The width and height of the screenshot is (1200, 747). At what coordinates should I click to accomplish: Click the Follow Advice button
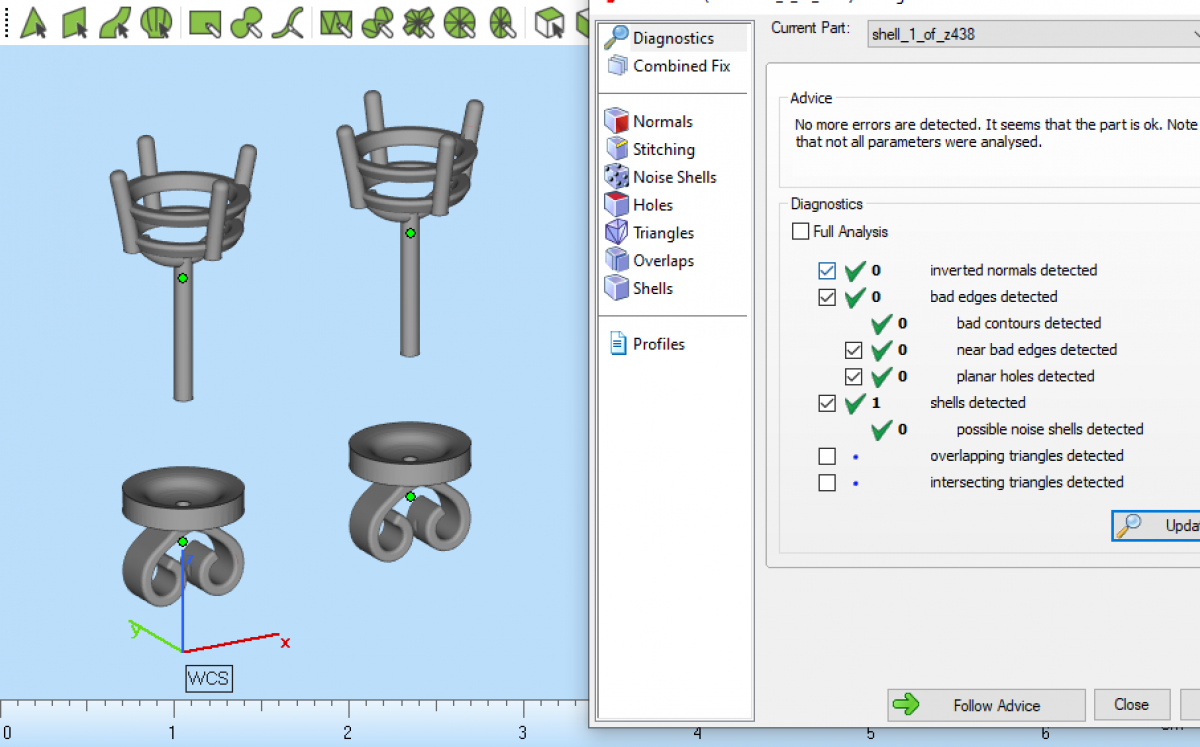pos(986,705)
